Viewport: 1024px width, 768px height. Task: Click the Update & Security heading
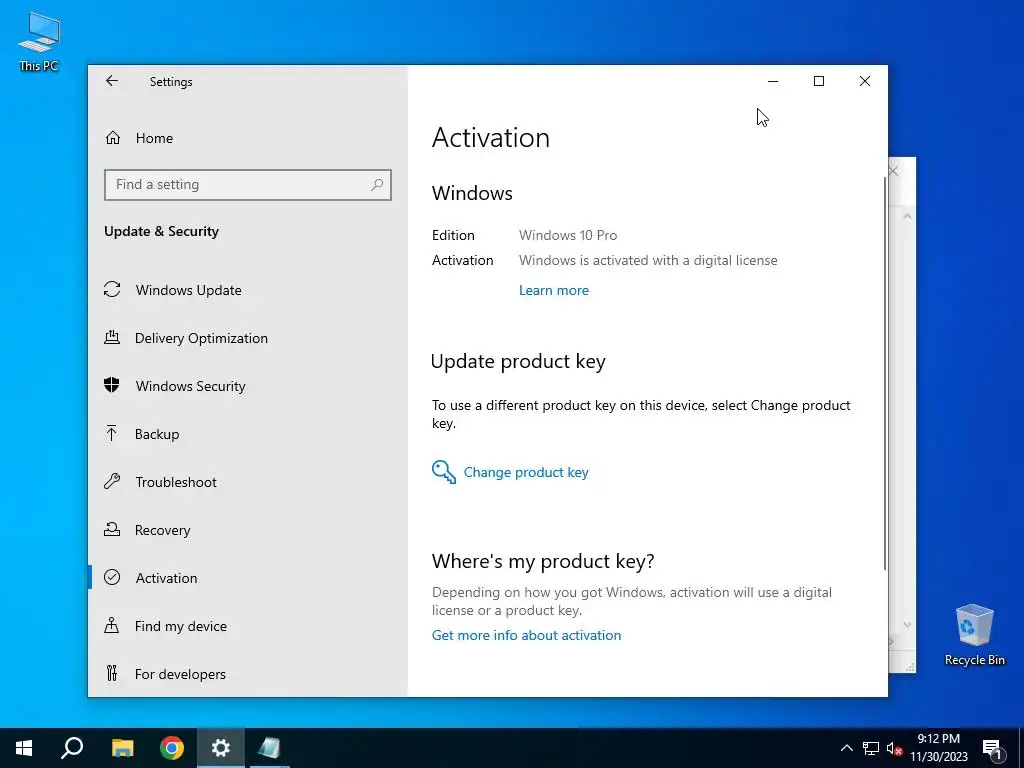tap(161, 232)
